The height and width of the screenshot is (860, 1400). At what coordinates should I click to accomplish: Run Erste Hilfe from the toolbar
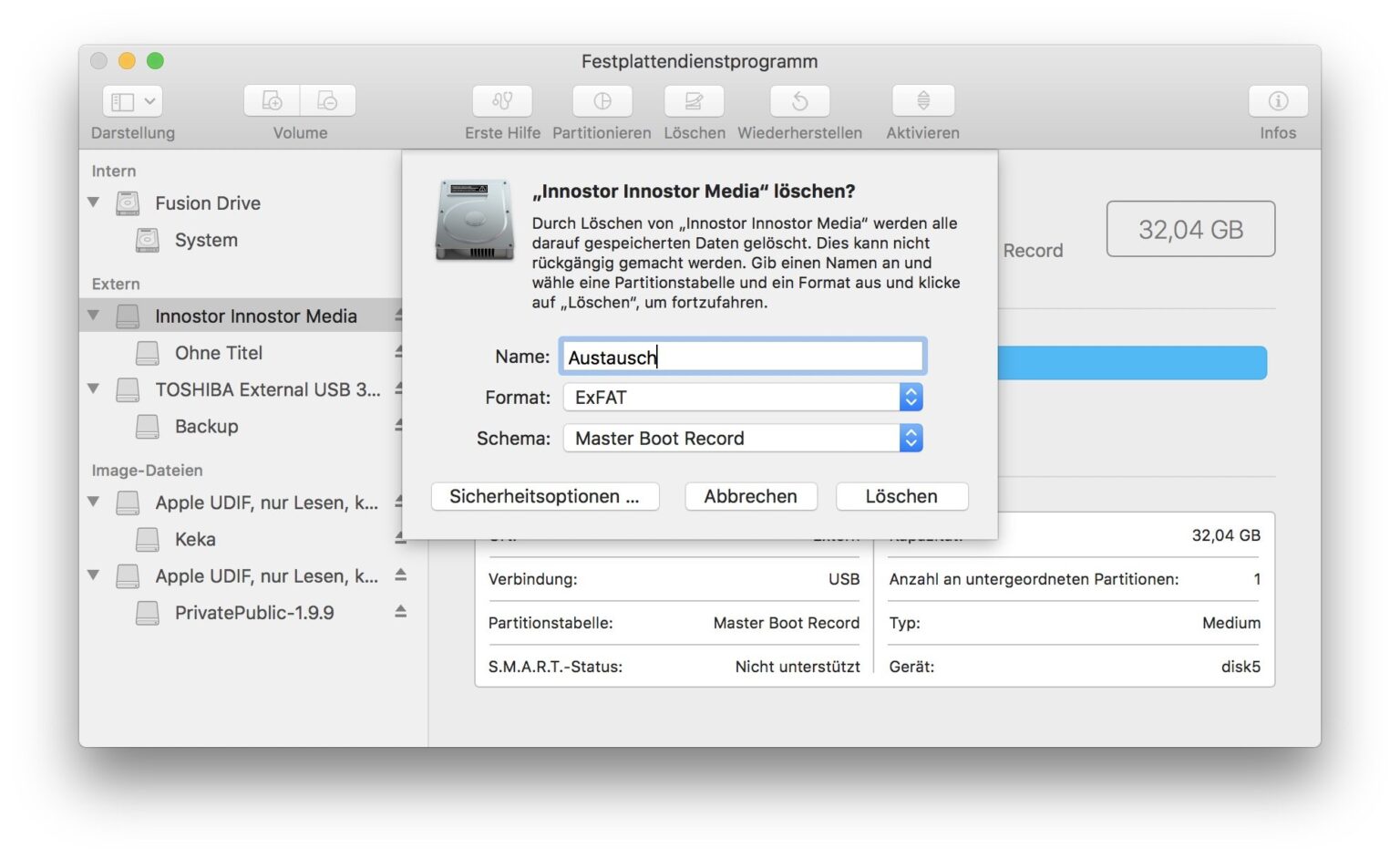tap(502, 100)
